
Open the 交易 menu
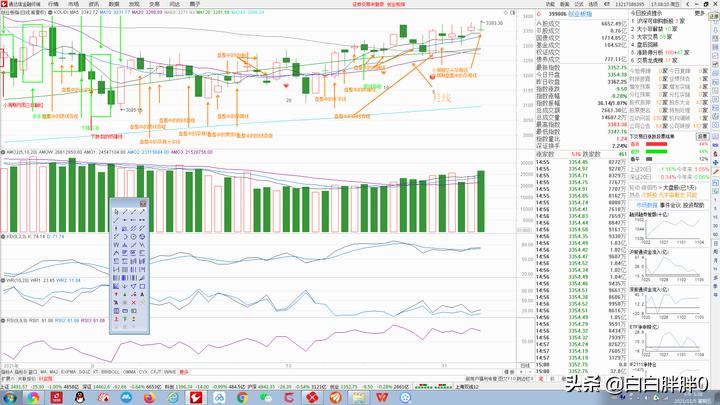coord(154,4)
